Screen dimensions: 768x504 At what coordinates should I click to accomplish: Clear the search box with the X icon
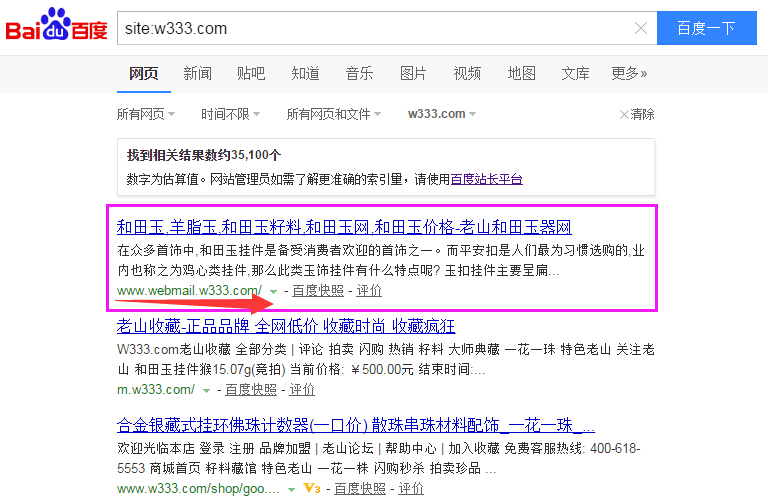(641, 28)
